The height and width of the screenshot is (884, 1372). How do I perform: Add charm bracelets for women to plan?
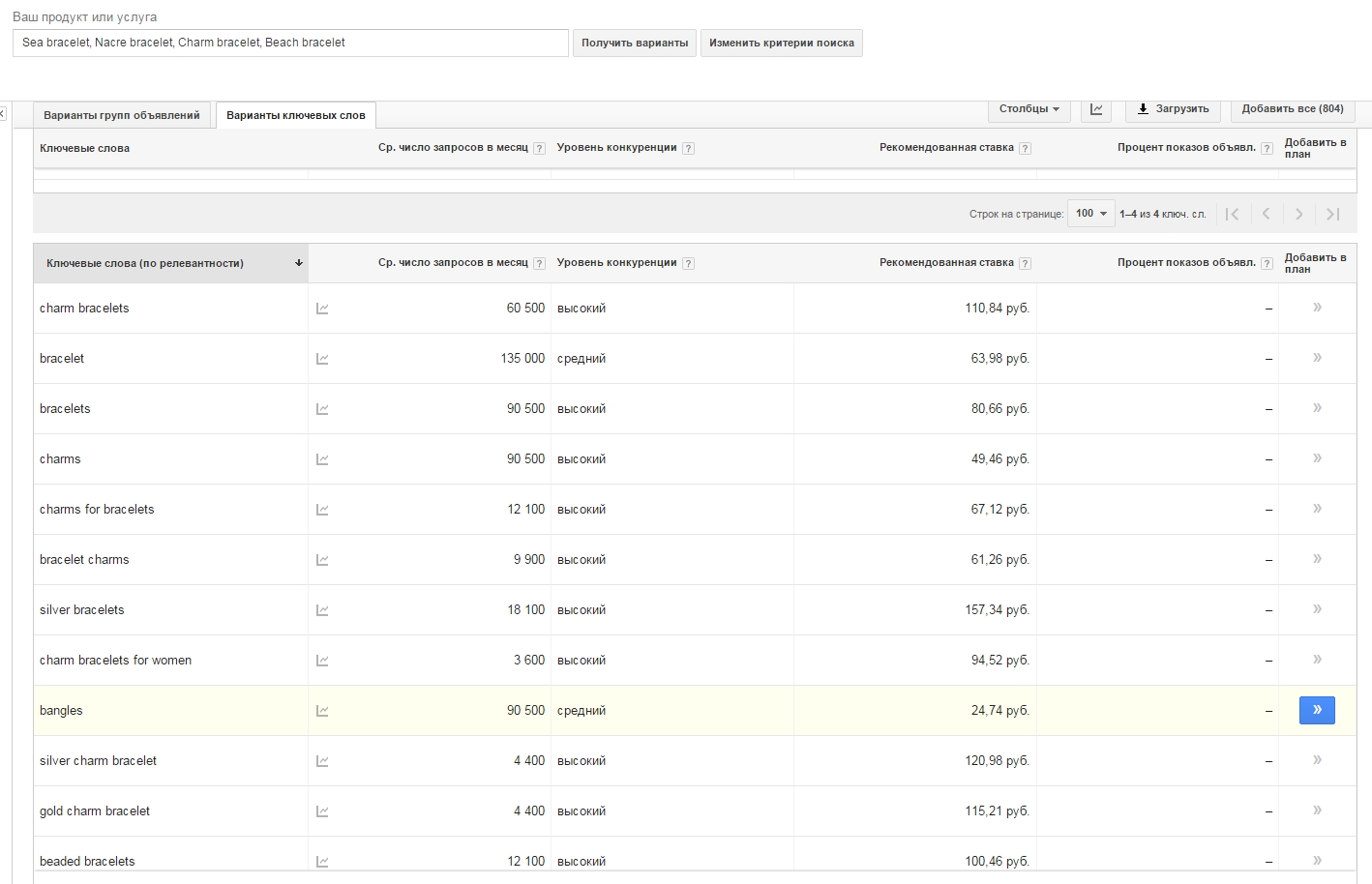tap(1317, 660)
